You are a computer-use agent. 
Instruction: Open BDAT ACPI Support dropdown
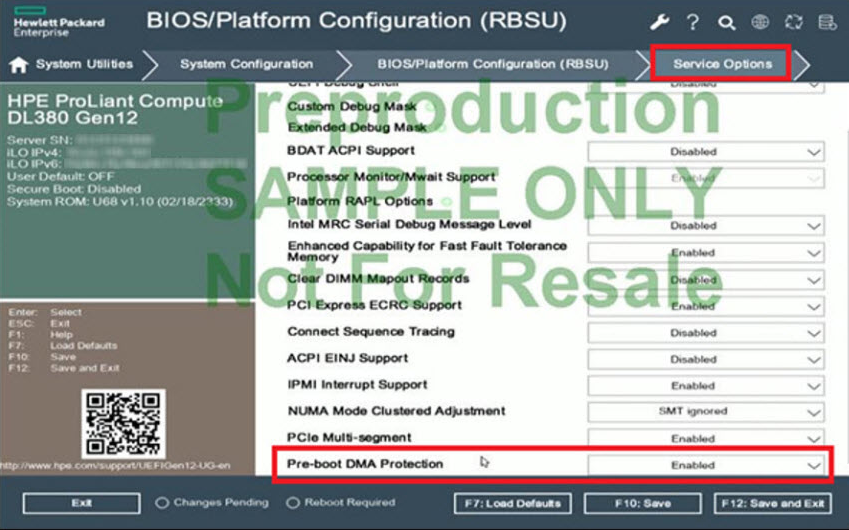706,152
